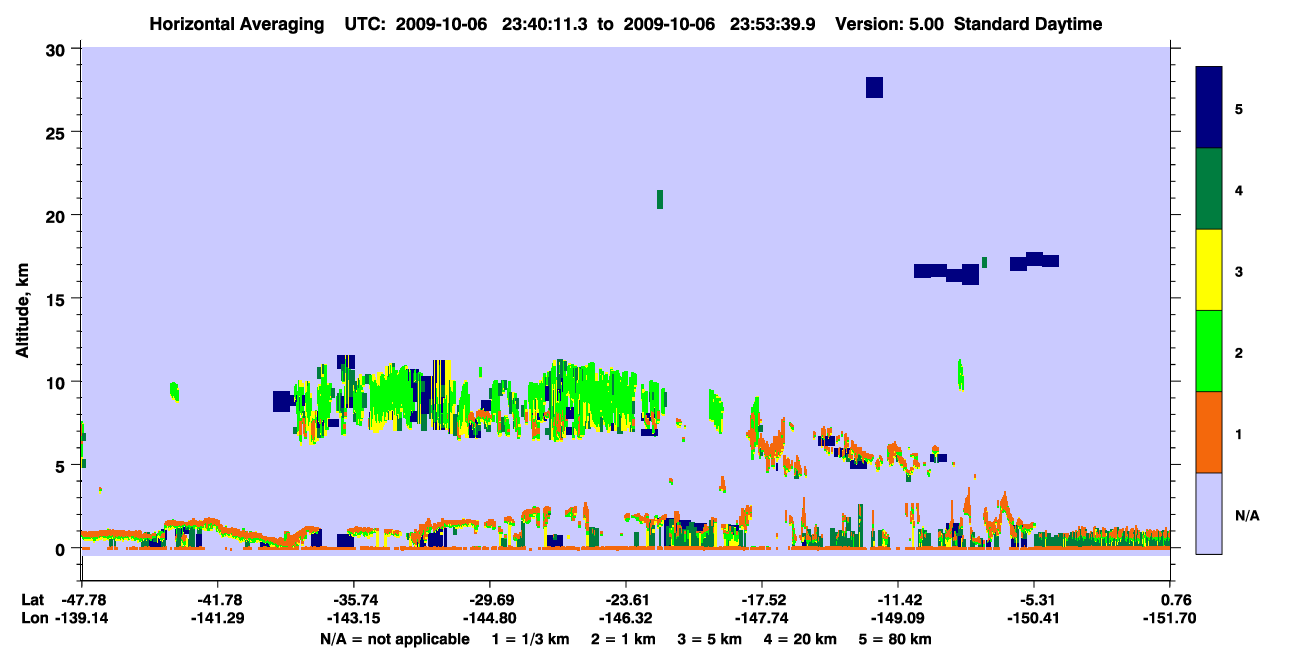Click the lavender N/A color bar segment

(x=1209, y=513)
